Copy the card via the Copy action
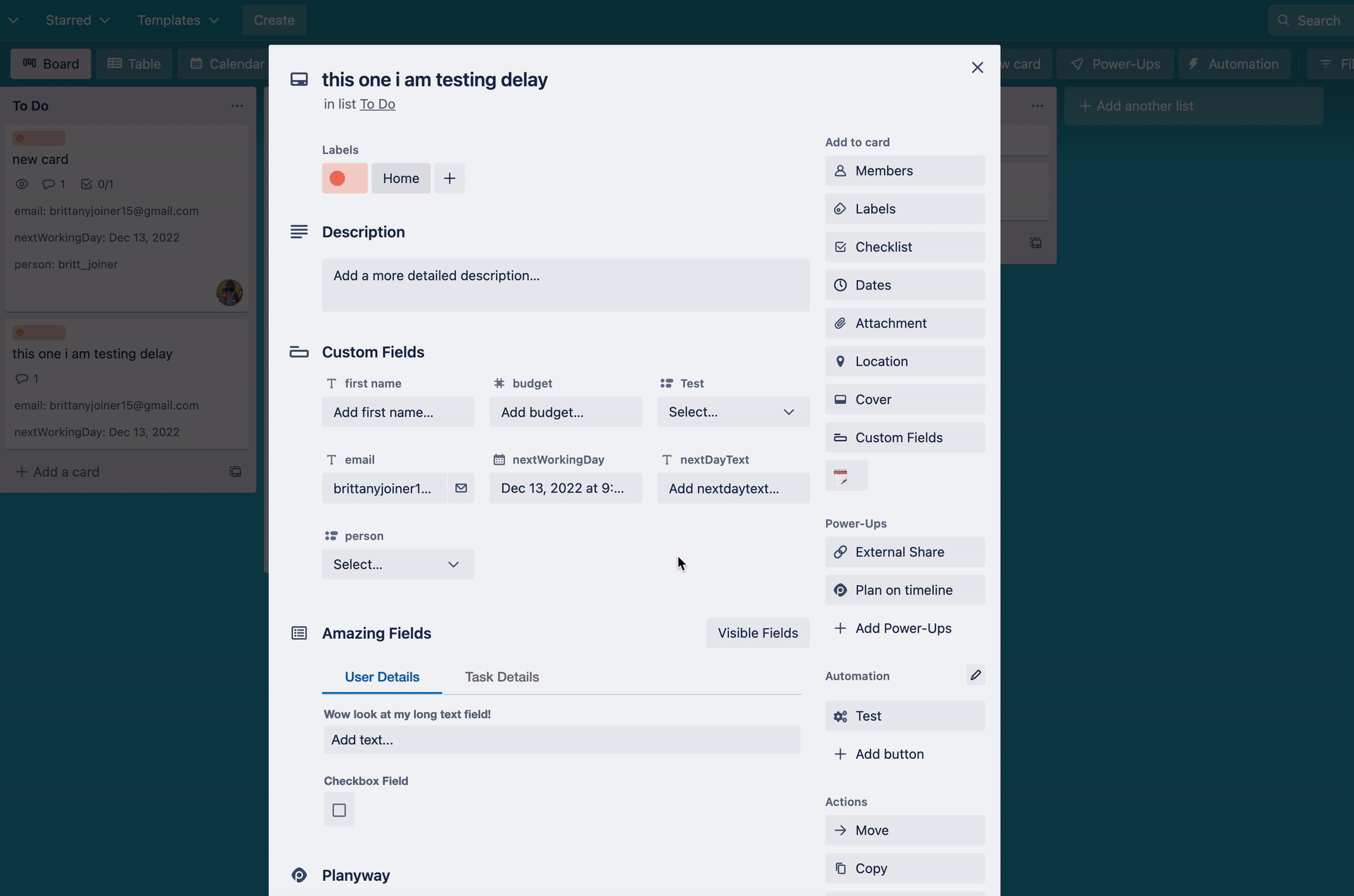Image resolution: width=1354 pixels, height=896 pixels. click(904, 868)
